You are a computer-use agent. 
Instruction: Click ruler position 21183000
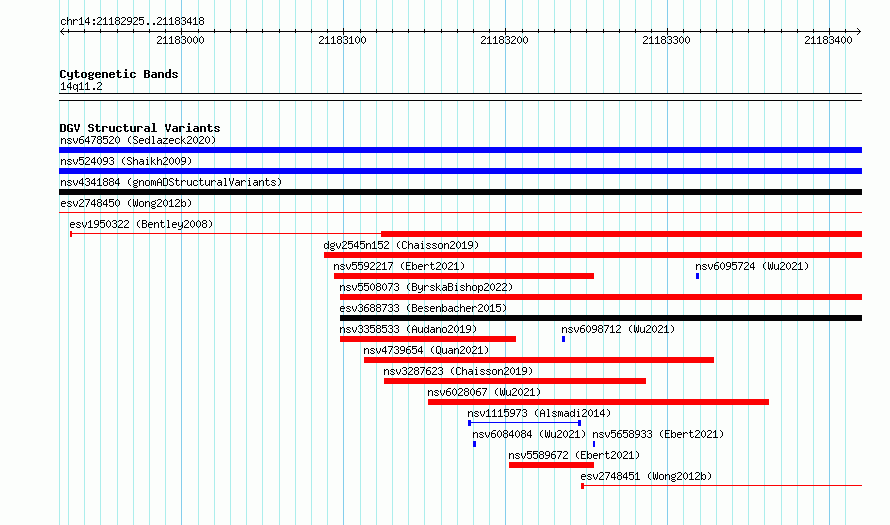(180, 40)
